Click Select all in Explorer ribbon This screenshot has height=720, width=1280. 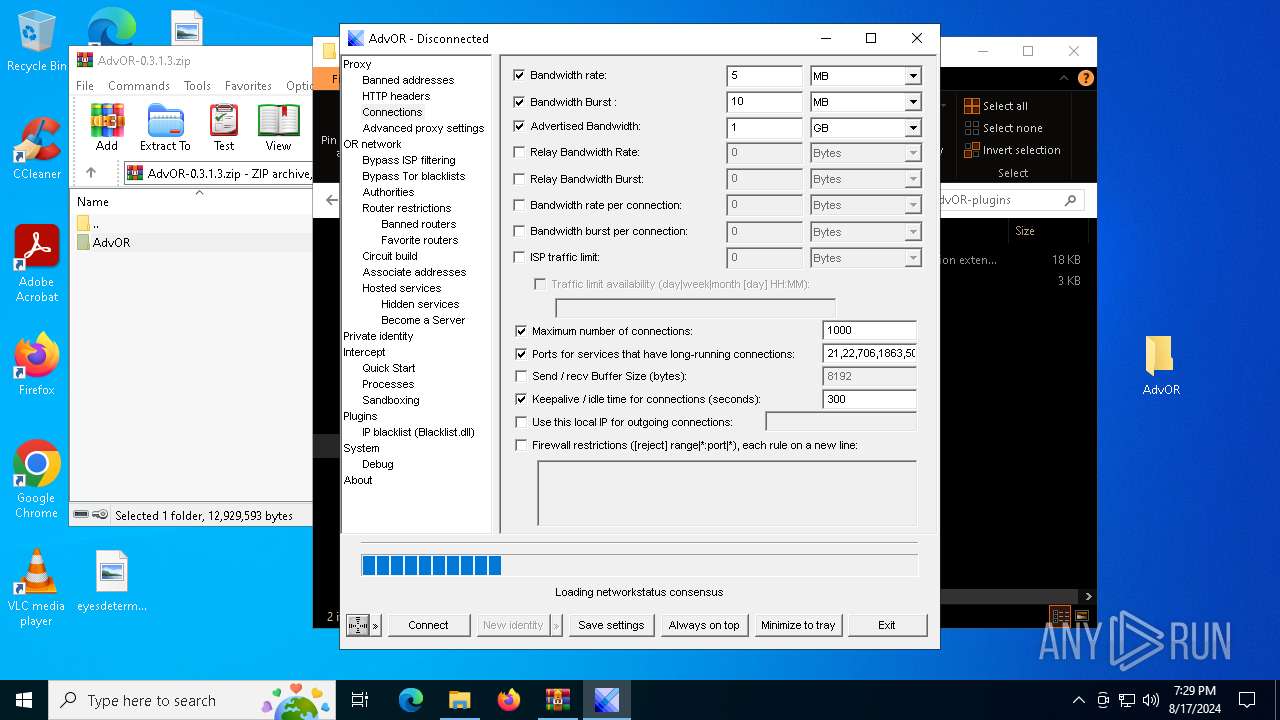[x=995, y=106]
